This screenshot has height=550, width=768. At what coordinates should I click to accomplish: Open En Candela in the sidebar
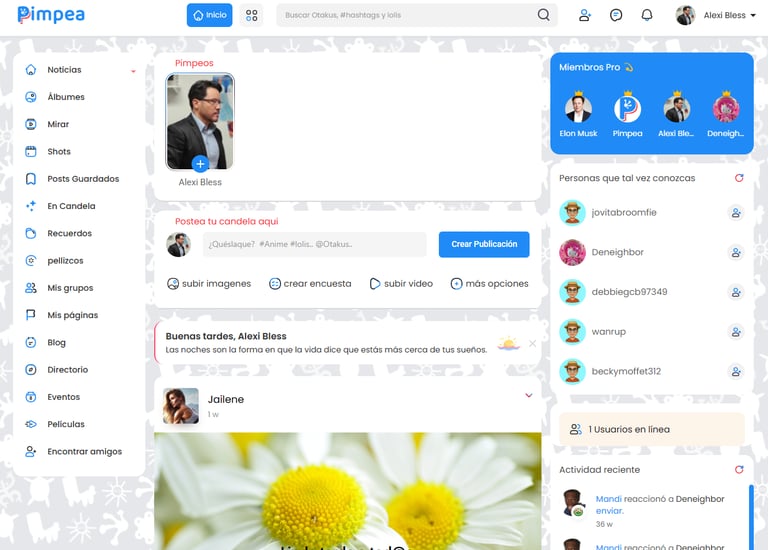coord(71,206)
